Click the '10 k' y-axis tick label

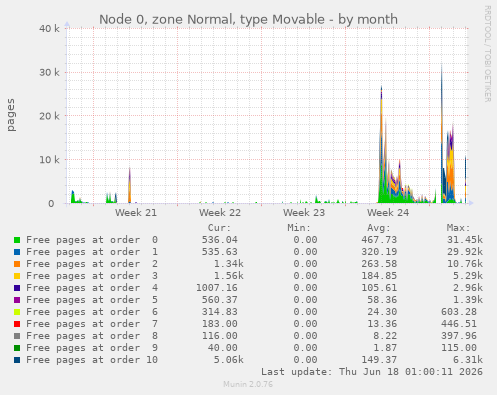(x=49, y=160)
